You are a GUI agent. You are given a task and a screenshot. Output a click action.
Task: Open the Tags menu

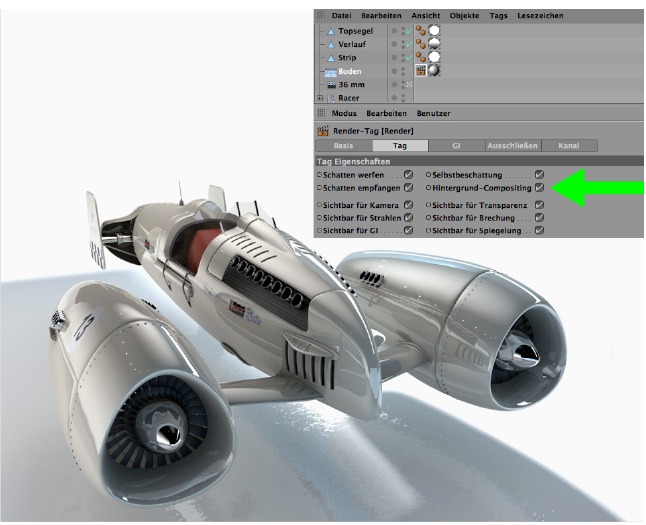click(498, 16)
